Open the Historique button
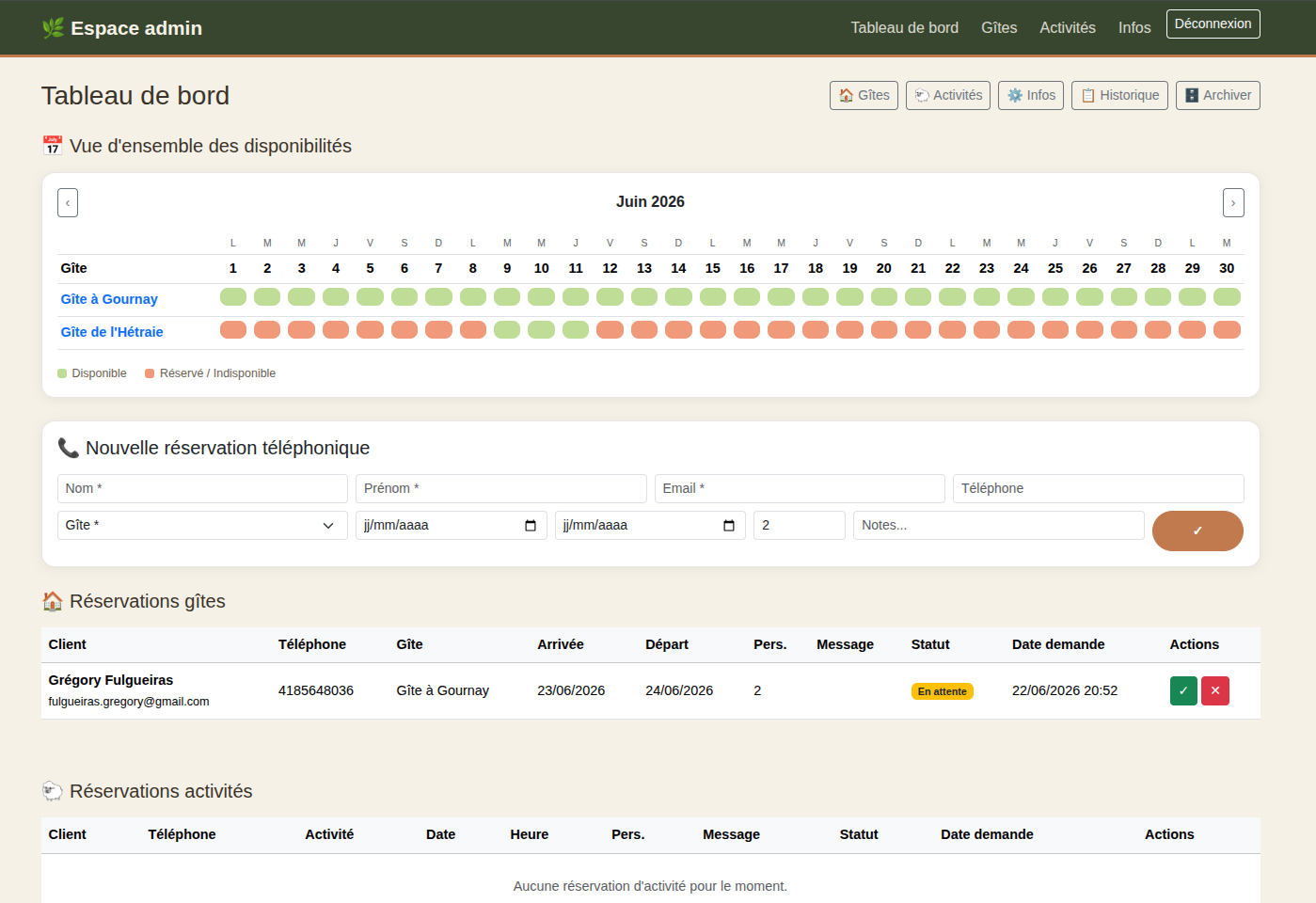 coord(1119,95)
